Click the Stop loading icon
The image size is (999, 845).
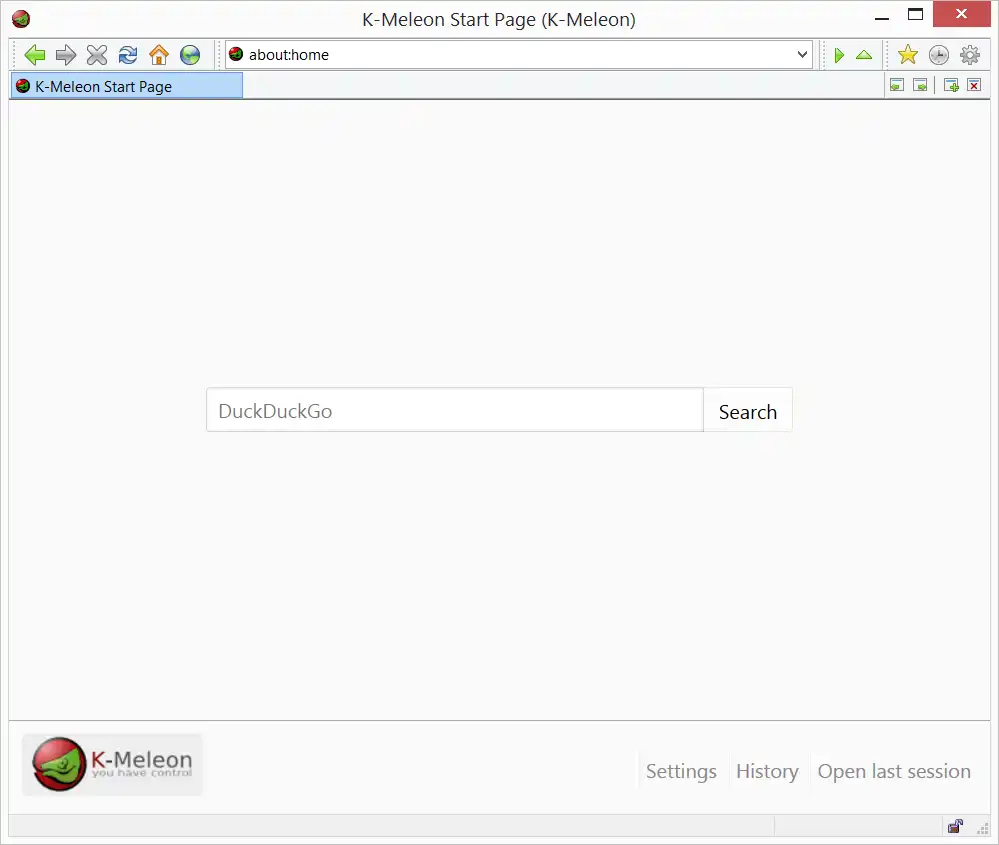[x=97, y=55]
